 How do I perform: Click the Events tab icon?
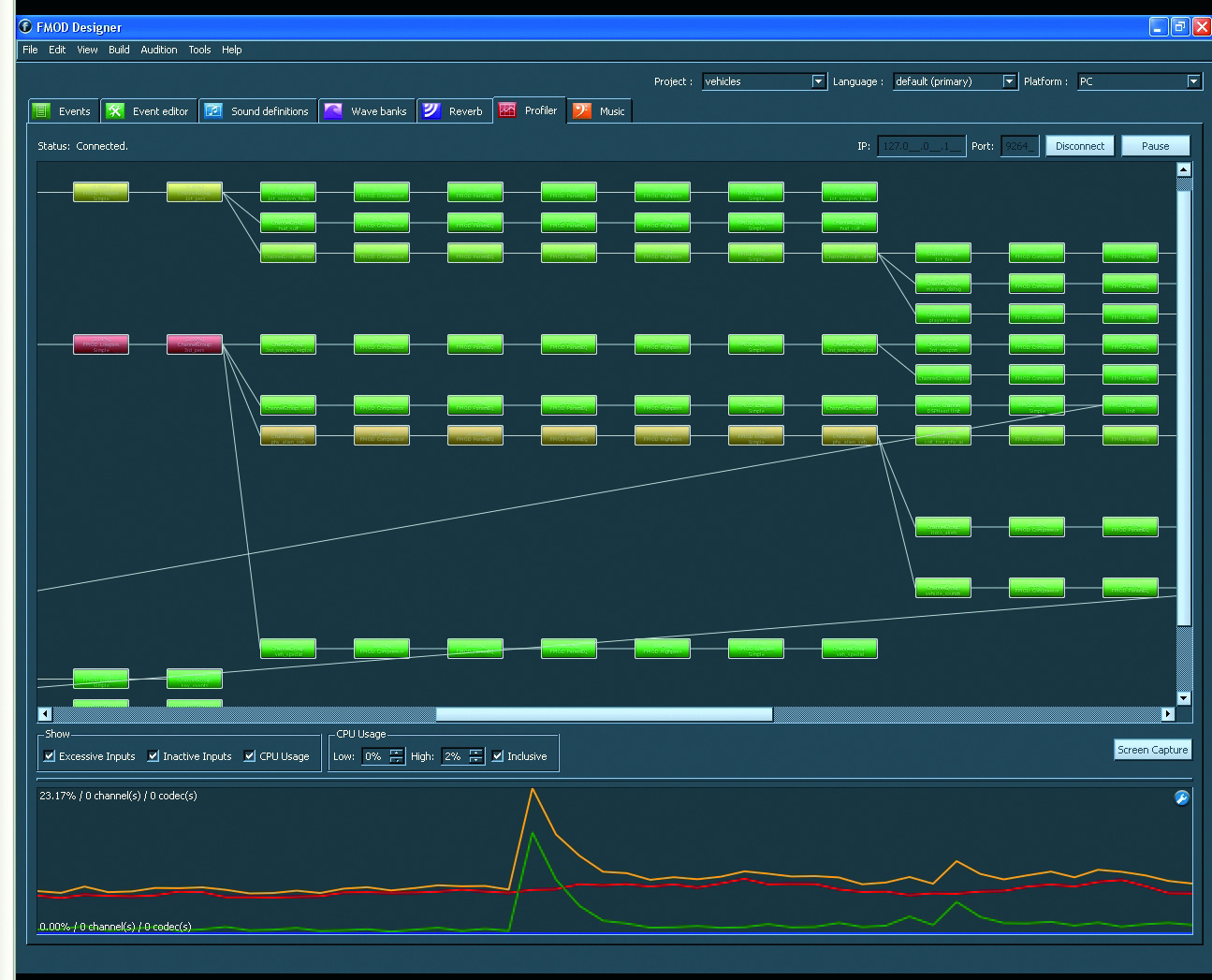pos(41,111)
